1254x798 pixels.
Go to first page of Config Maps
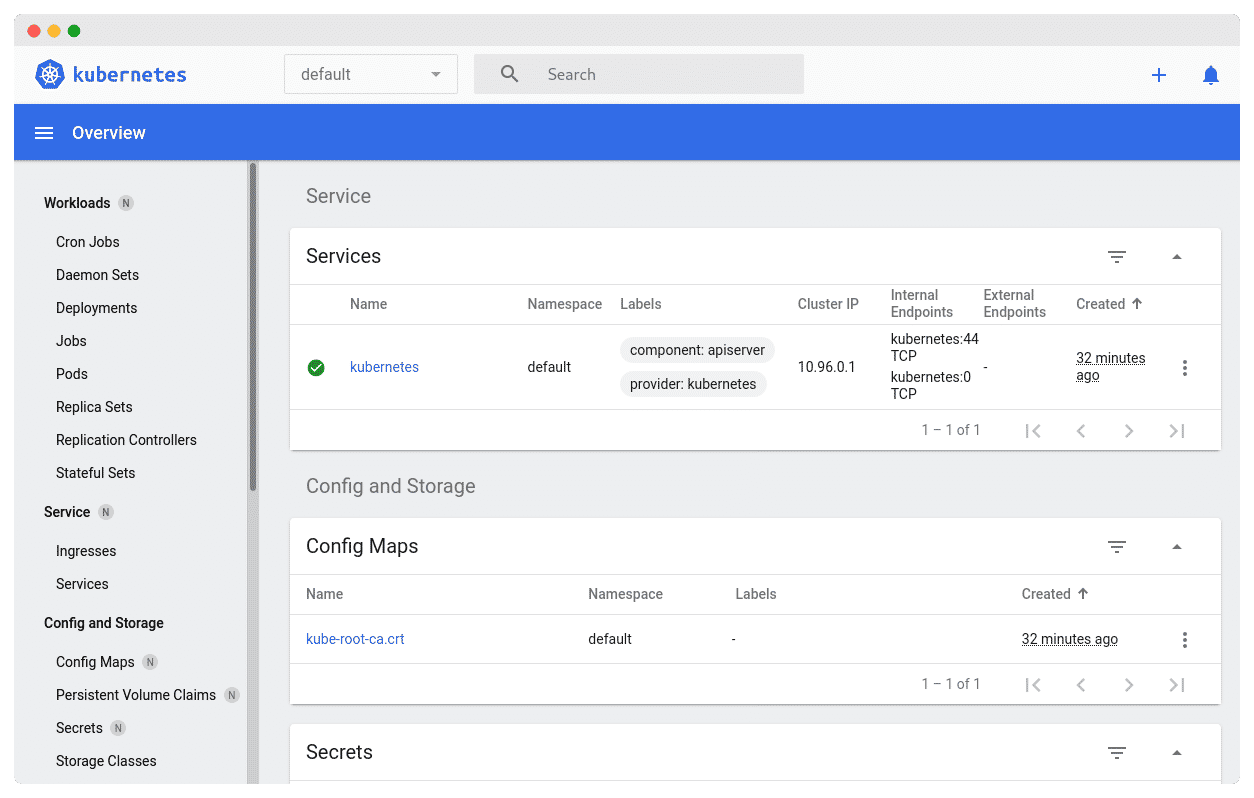[x=1033, y=685]
